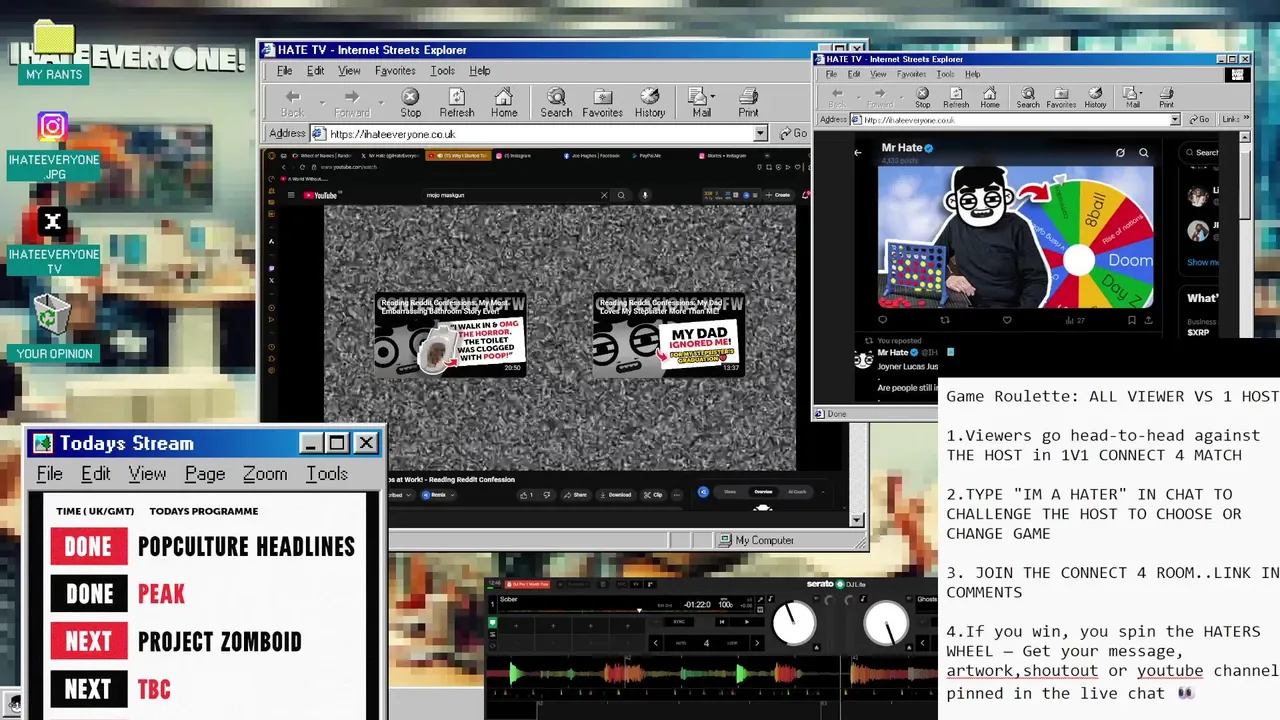Click search icon on Mr Hate profile
The width and height of the screenshot is (1280, 720).
(1144, 152)
